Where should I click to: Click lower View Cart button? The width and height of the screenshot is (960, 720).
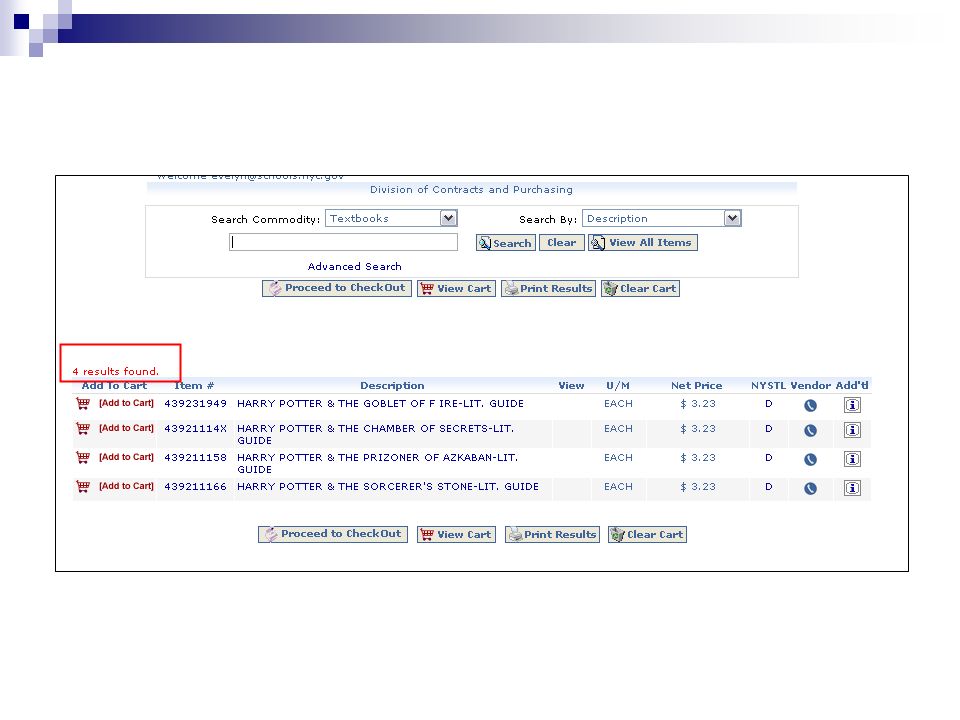click(456, 534)
